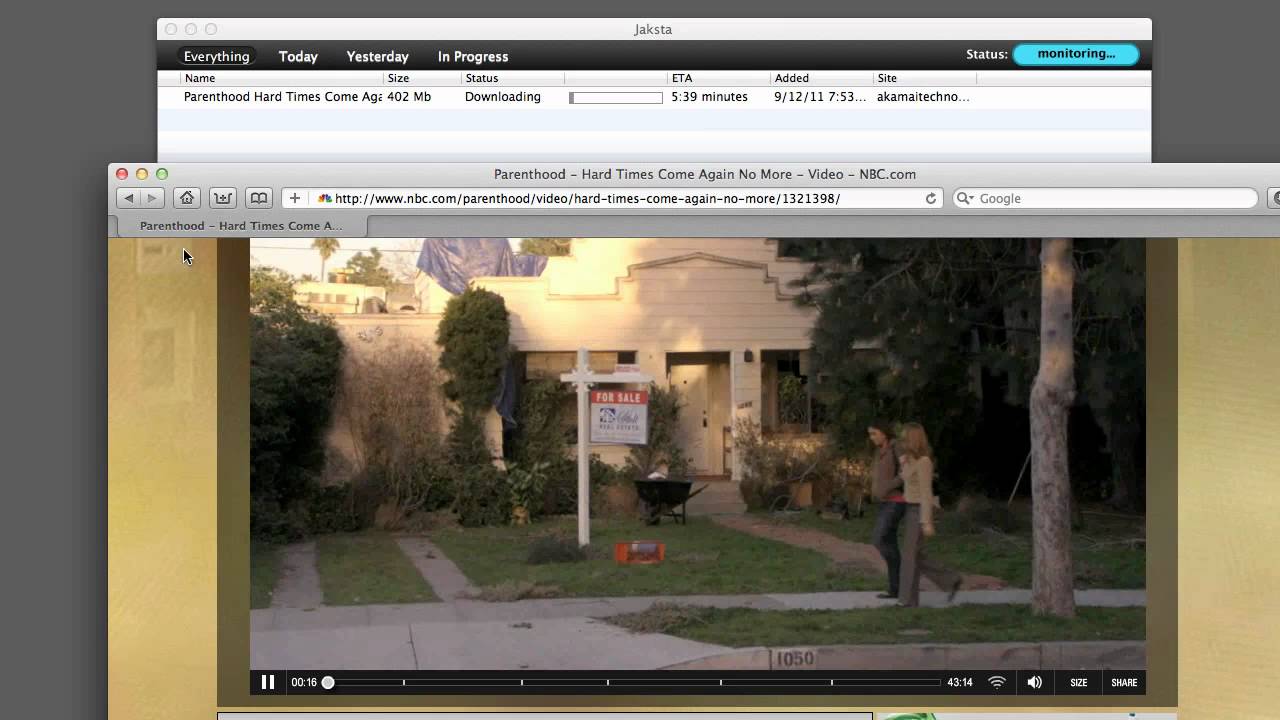Click the 00:16 elapsed time label
The height and width of the screenshot is (720, 1280).
(x=304, y=683)
